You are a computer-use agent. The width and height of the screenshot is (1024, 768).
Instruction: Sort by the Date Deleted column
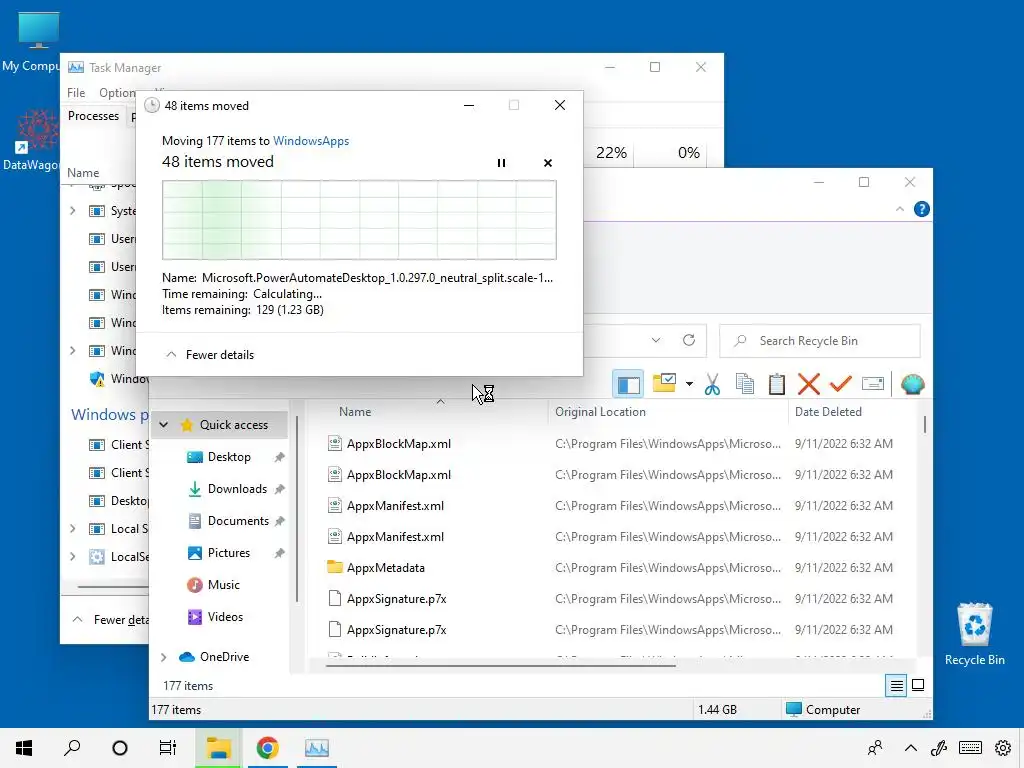pos(828,412)
